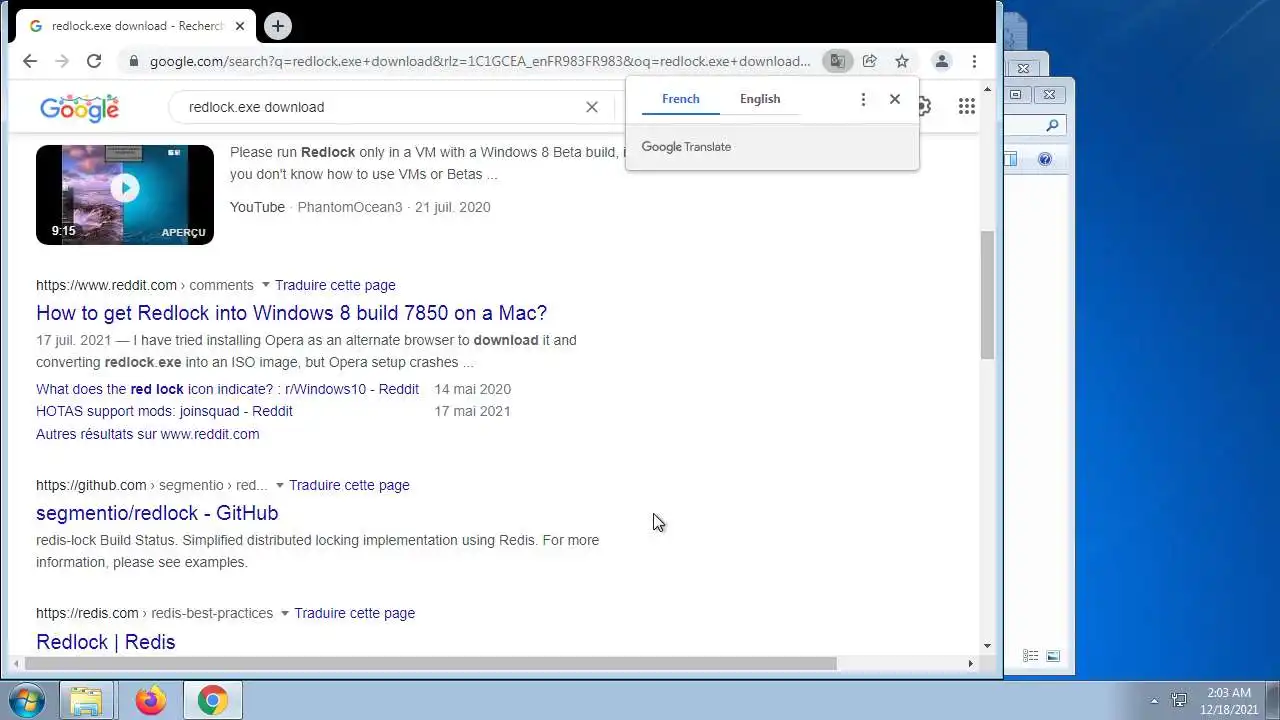Switch to Chrome in the taskbar

[212, 700]
